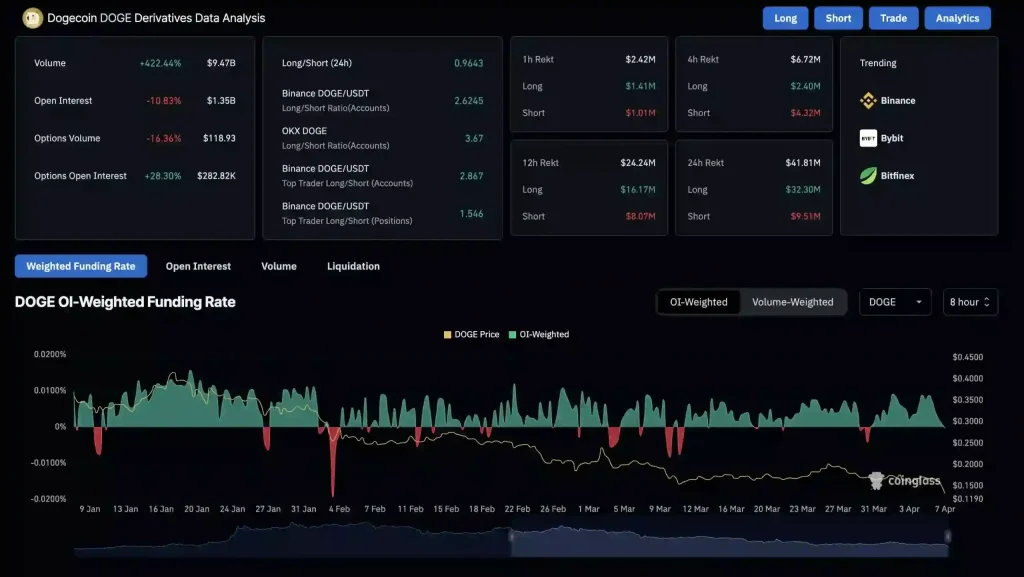This screenshot has height=577, width=1024.
Task: Click the 24h Rekt total $41.81M
Action: coord(803,163)
